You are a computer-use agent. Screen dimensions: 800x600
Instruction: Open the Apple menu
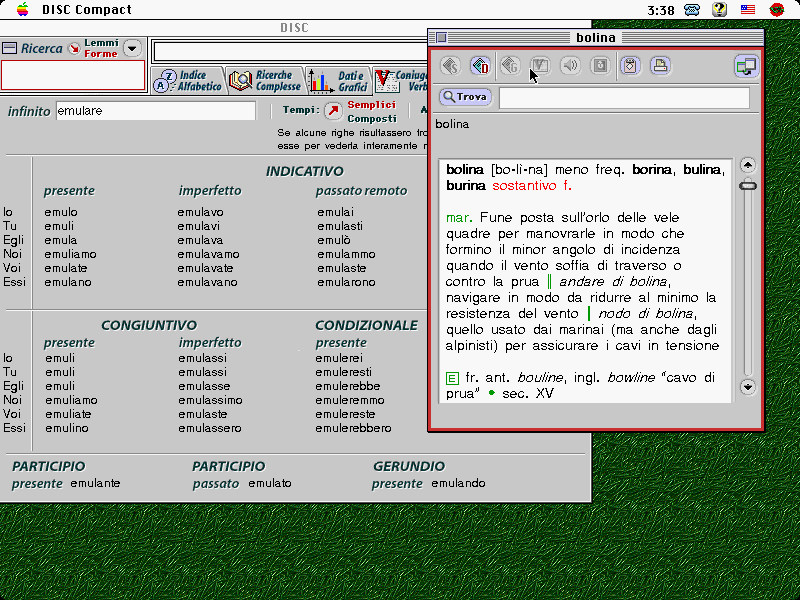click(x=22, y=9)
